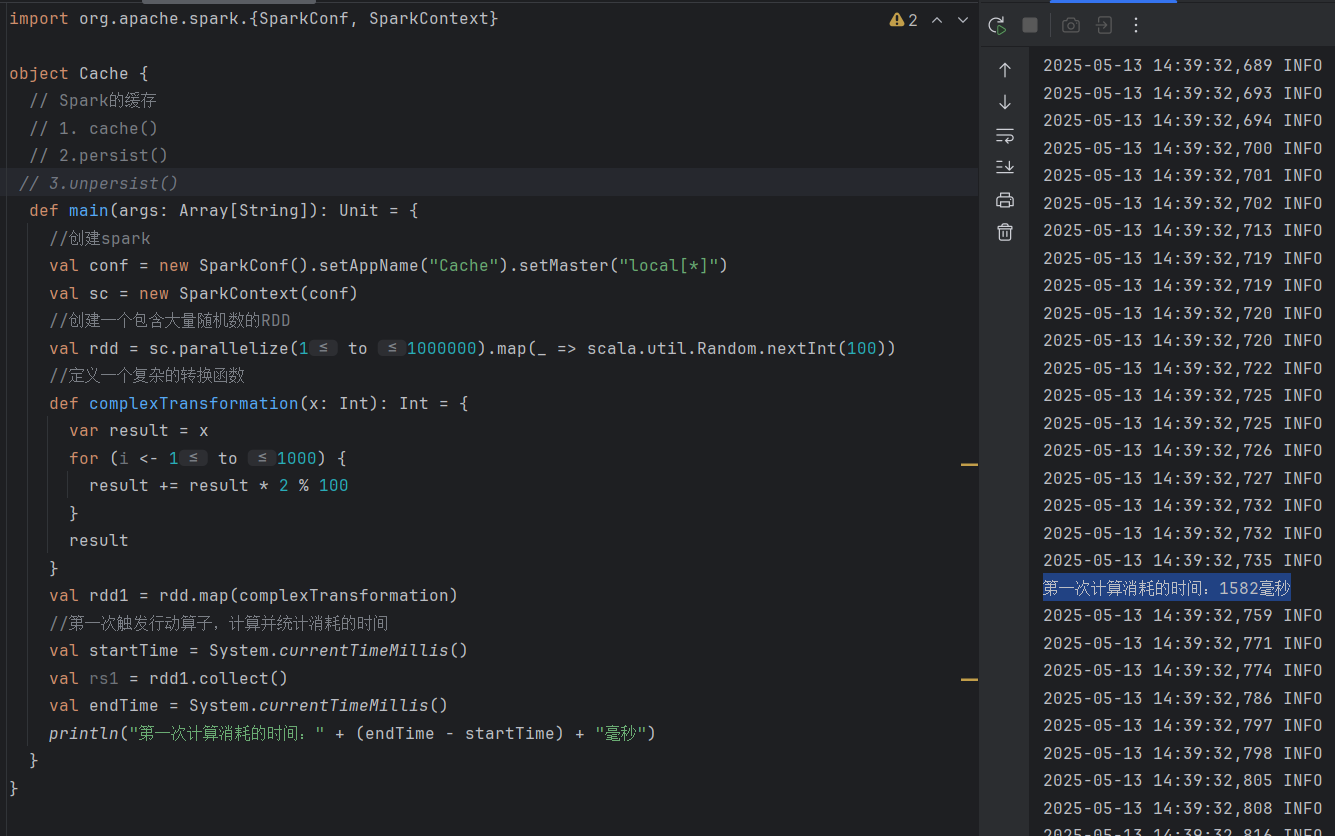Screen dimensions: 1335x836
Task: Select the highlighted 1582毫秒 timing line
Action: tap(1166, 587)
